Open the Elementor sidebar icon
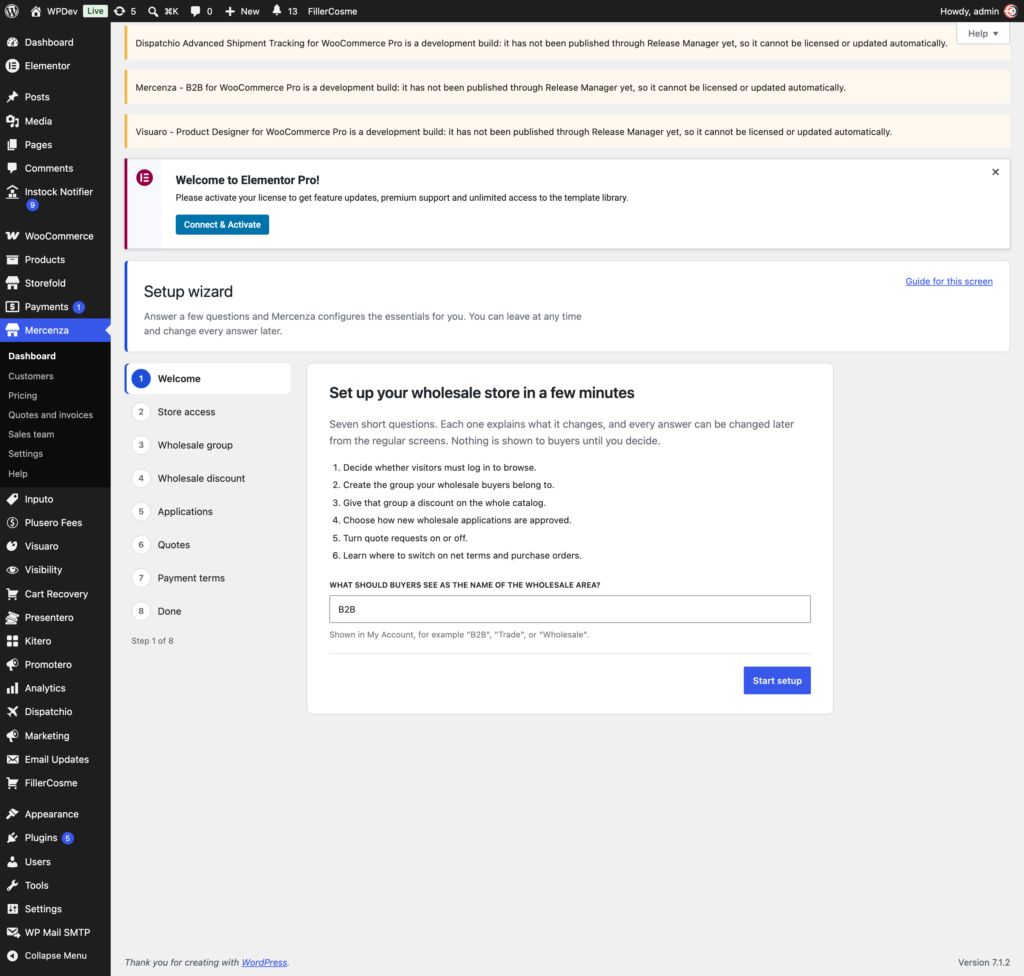 pos(12,66)
